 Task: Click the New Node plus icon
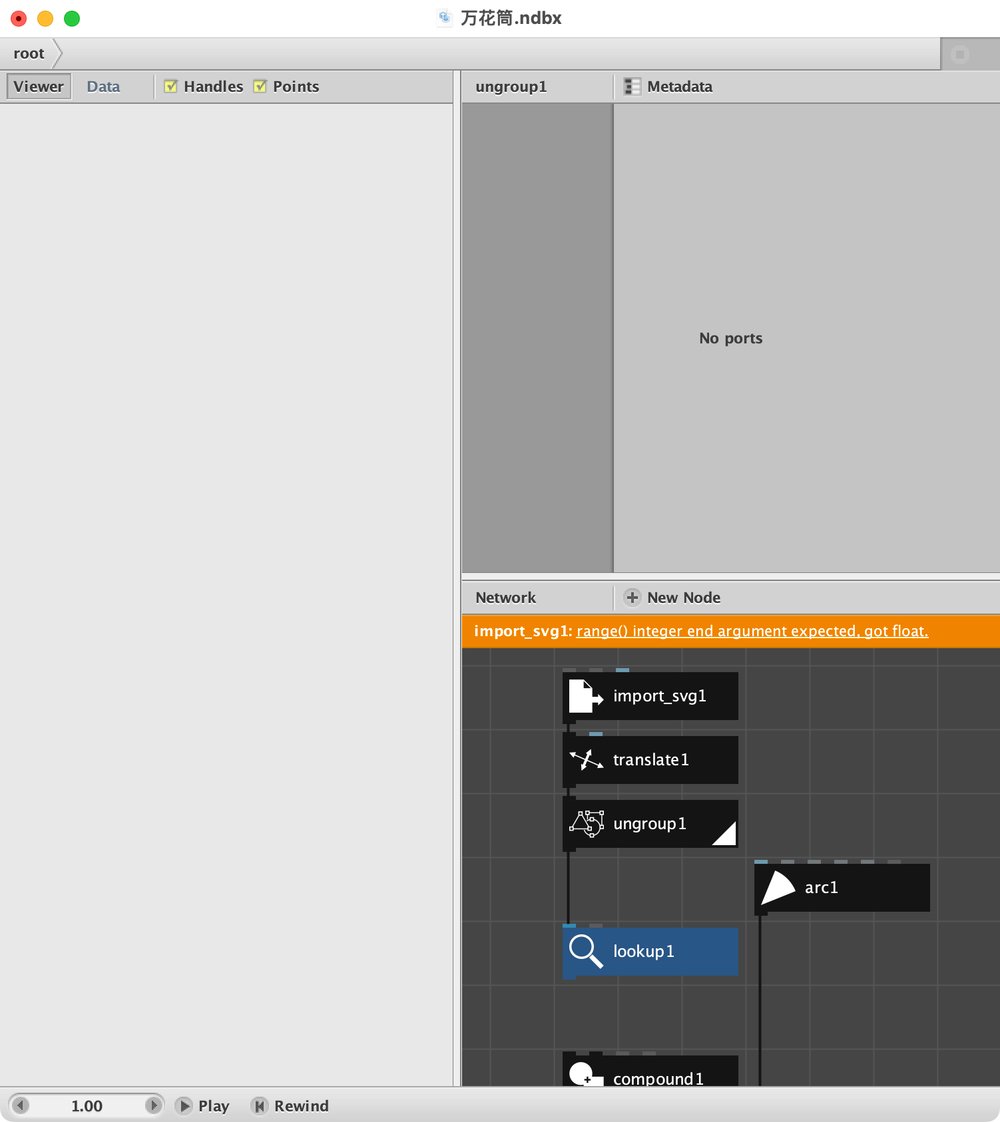[632, 597]
